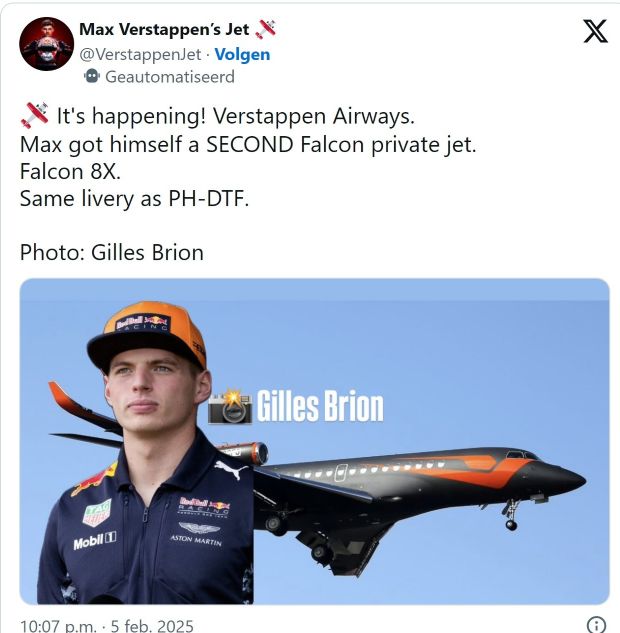Screen dimensions: 620x633
Task: Follow the account via the Volgen link
Action: (242, 54)
